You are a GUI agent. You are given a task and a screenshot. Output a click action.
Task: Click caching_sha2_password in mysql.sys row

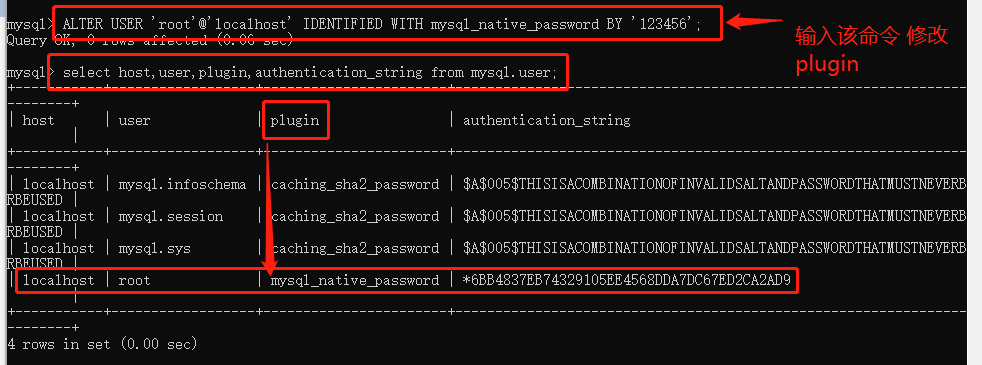(354, 249)
